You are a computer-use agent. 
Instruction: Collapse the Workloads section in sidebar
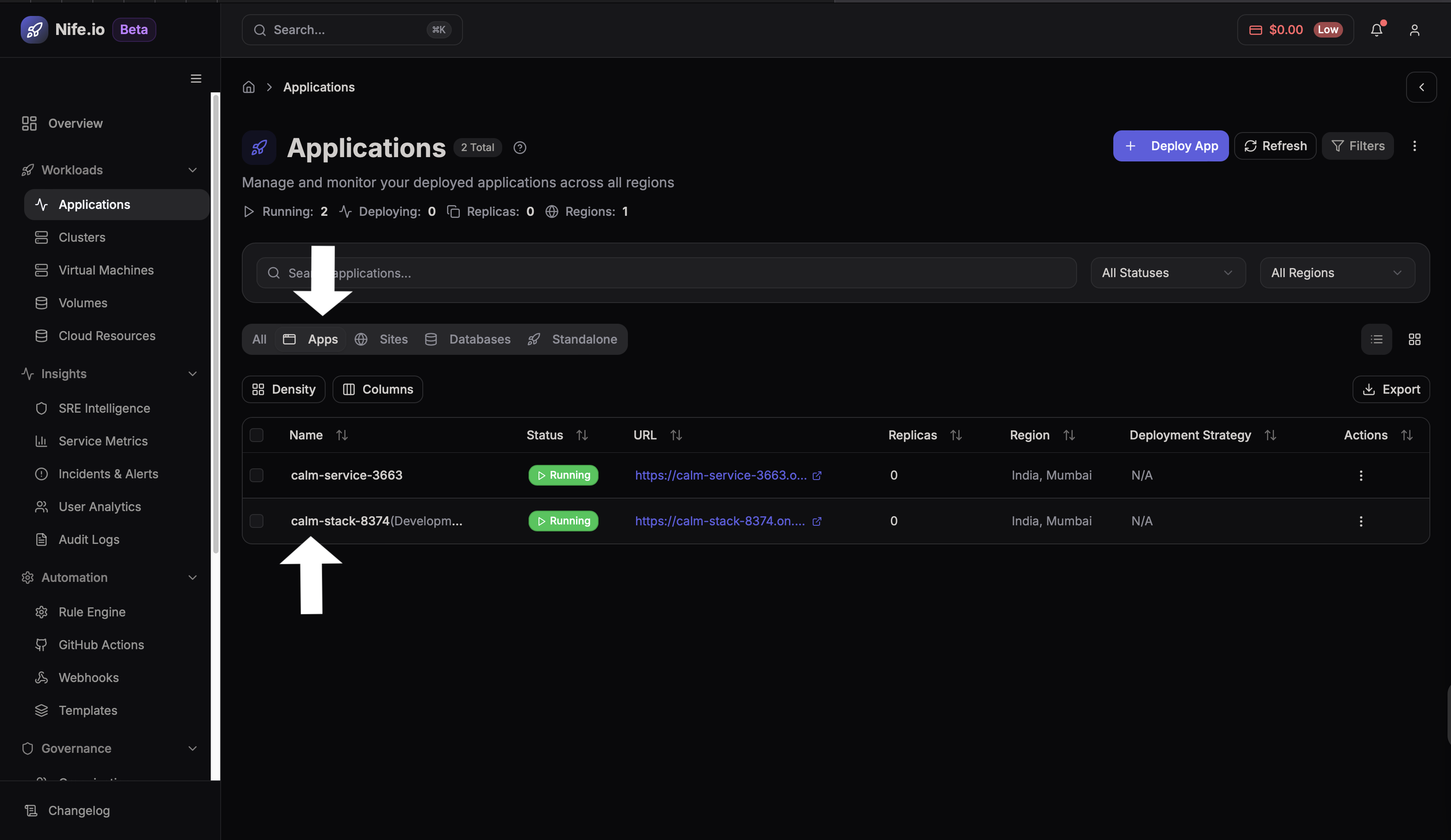[x=192, y=170]
